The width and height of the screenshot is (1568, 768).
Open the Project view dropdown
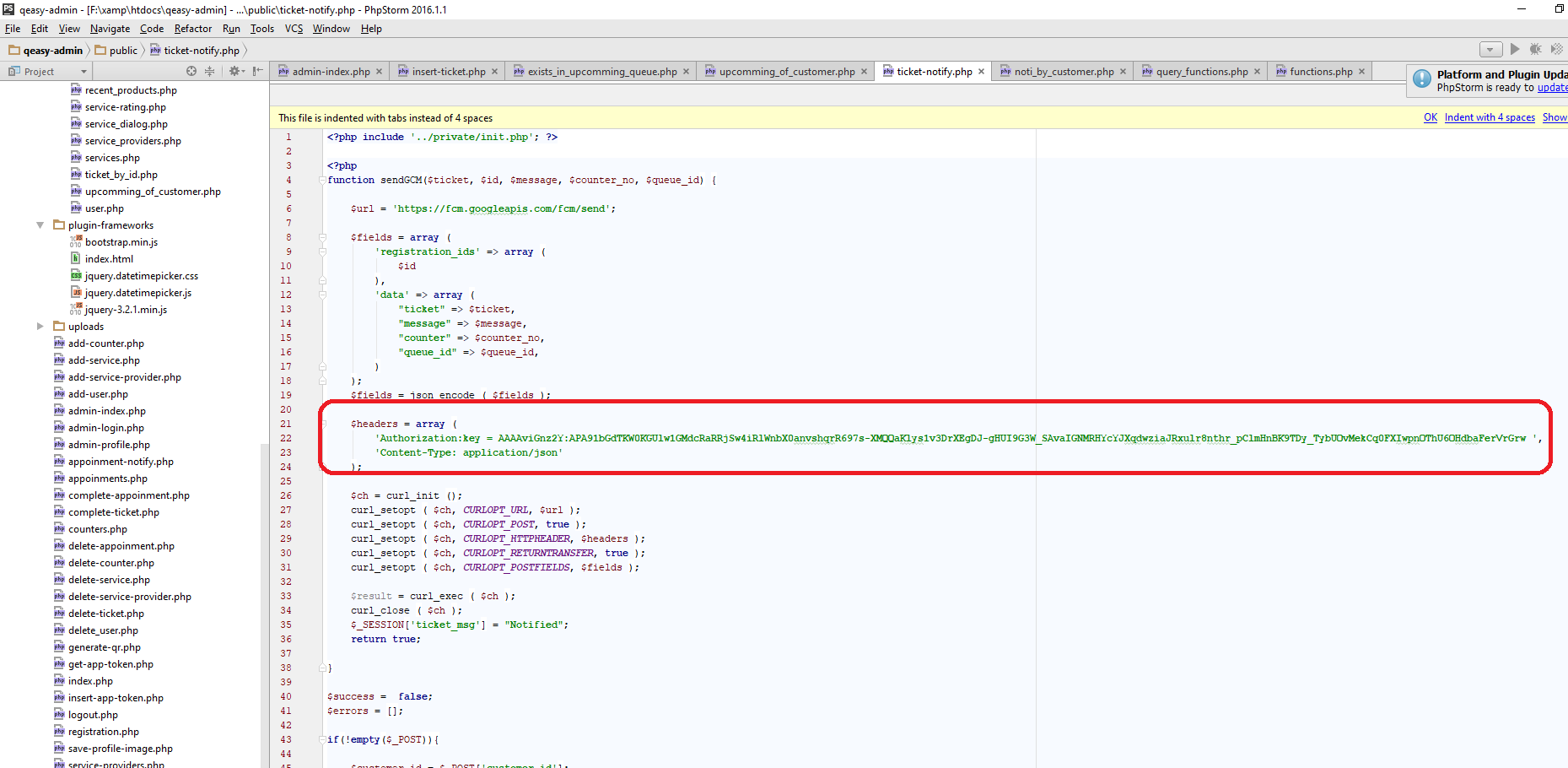click(x=84, y=72)
